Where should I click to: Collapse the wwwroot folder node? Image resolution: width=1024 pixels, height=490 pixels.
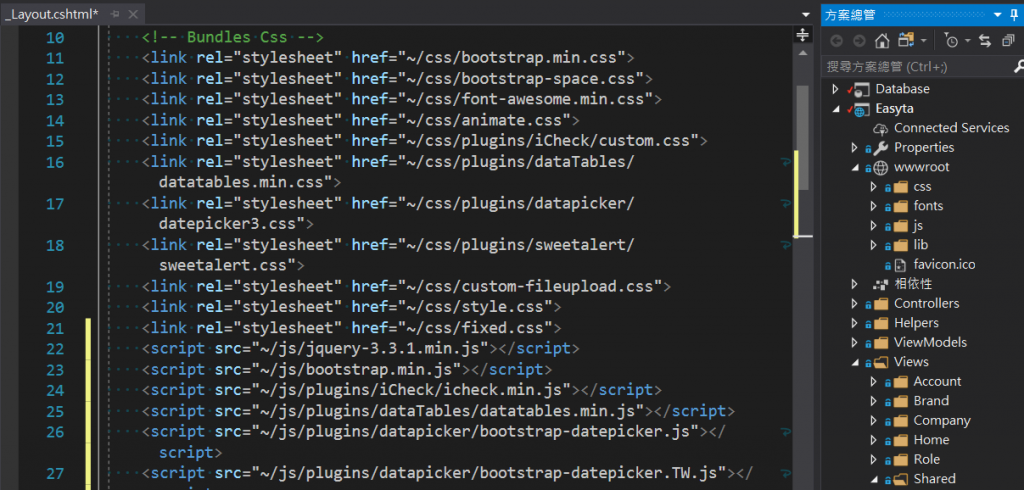(x=854, y=167)
